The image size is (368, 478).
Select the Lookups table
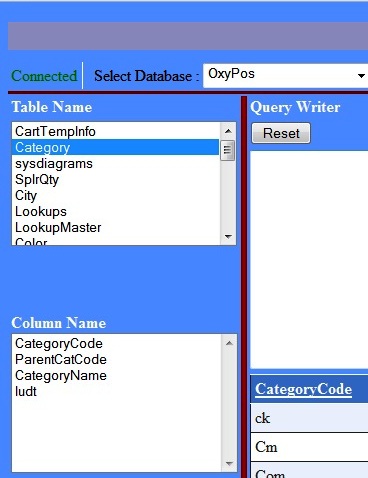pyautogui.click(x=115, y=211)
